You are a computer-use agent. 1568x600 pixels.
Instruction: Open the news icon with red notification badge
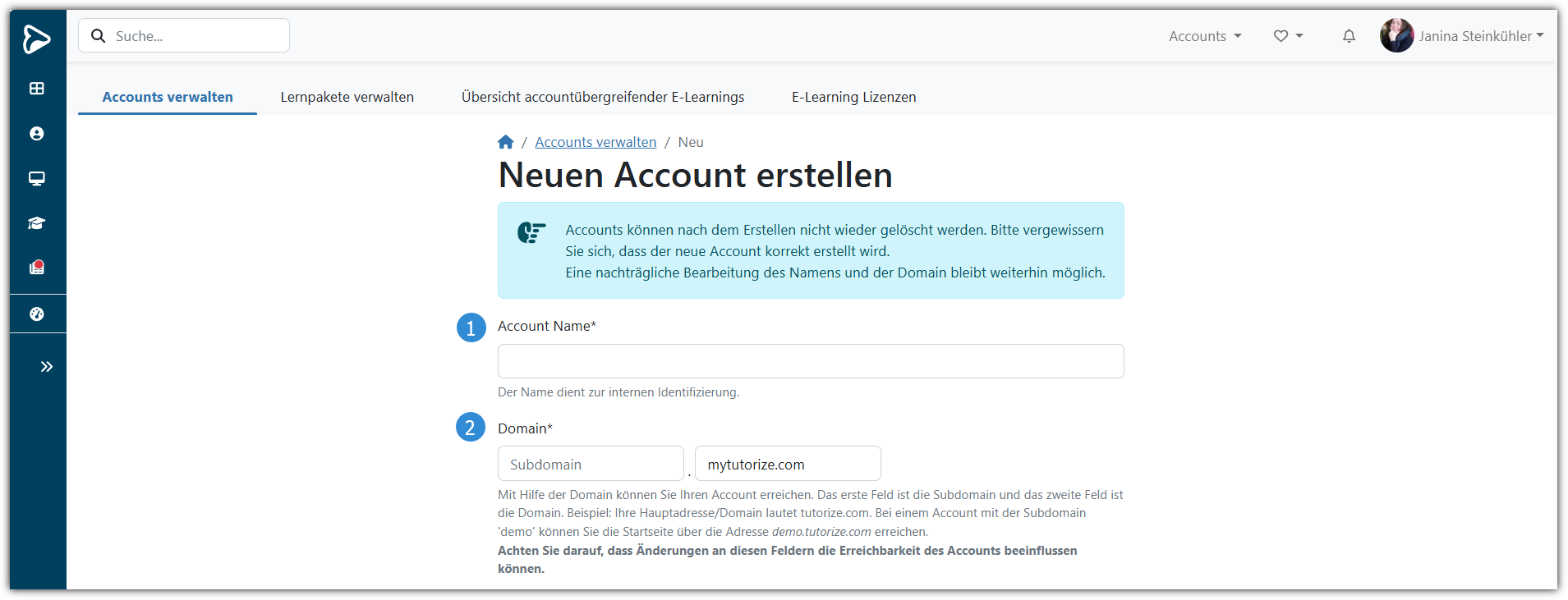pyautogui.click(x=37, y=268)
